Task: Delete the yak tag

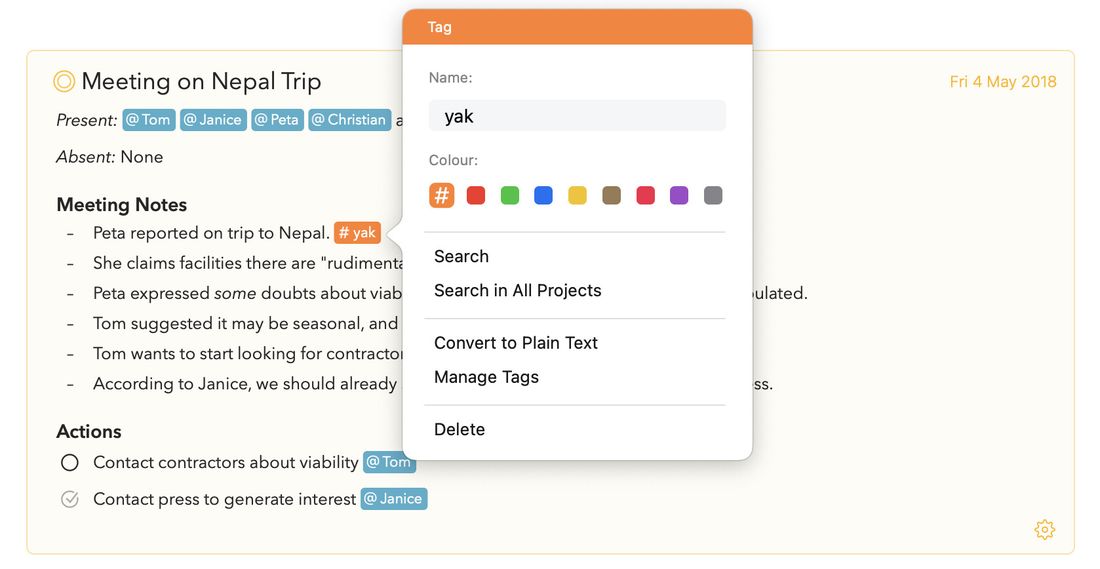Action: [x=460, y=429]
